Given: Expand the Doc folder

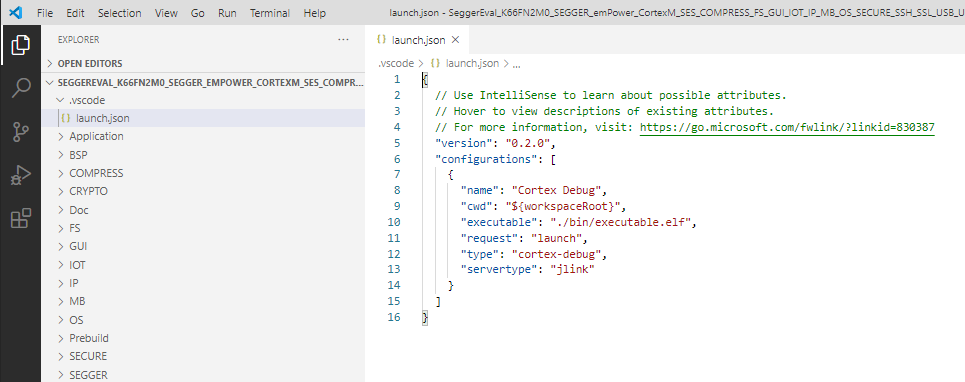Looking at the screenshot, I should pyautogui.click(x=203, y=210).
